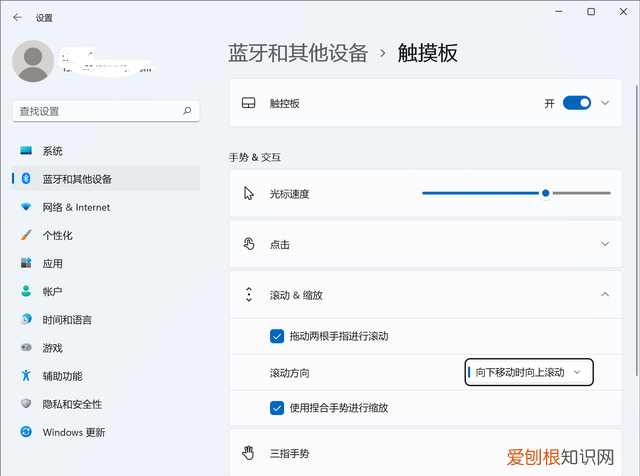Click the 滚动方向 label text
Viewport: 640px width, 476px height.
(289, 373)
